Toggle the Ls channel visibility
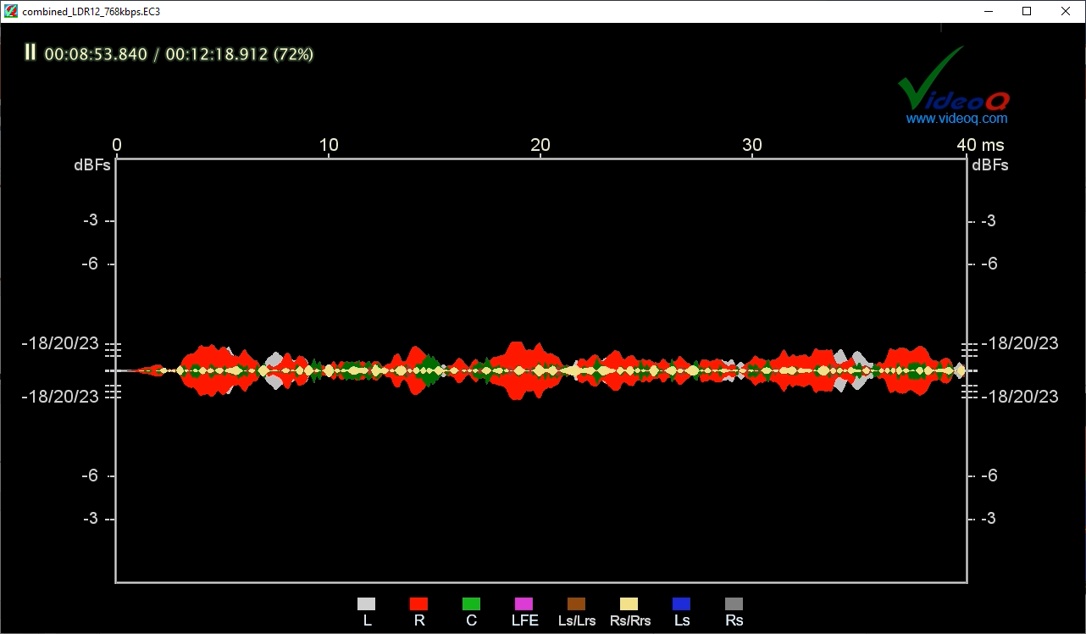Viewport: 1086px width, 634px height. tap(681, 604)
